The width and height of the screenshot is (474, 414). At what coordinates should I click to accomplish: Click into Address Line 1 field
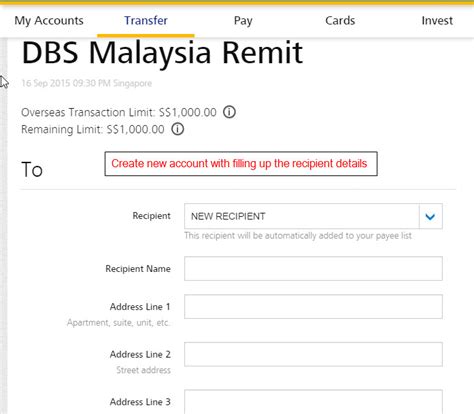click(x=313, y=307)
